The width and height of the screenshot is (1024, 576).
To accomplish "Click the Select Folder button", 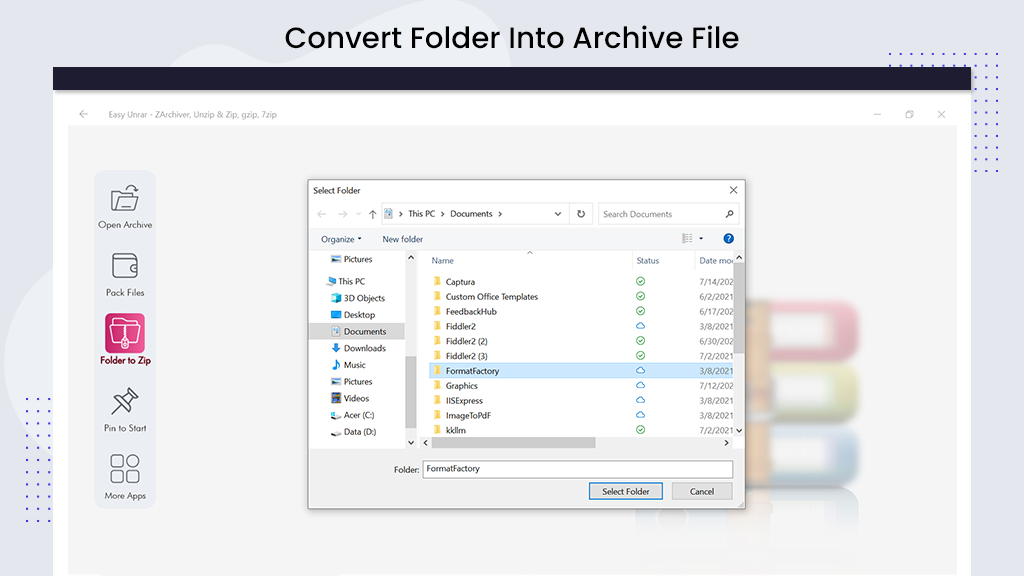I will [626, 491].
